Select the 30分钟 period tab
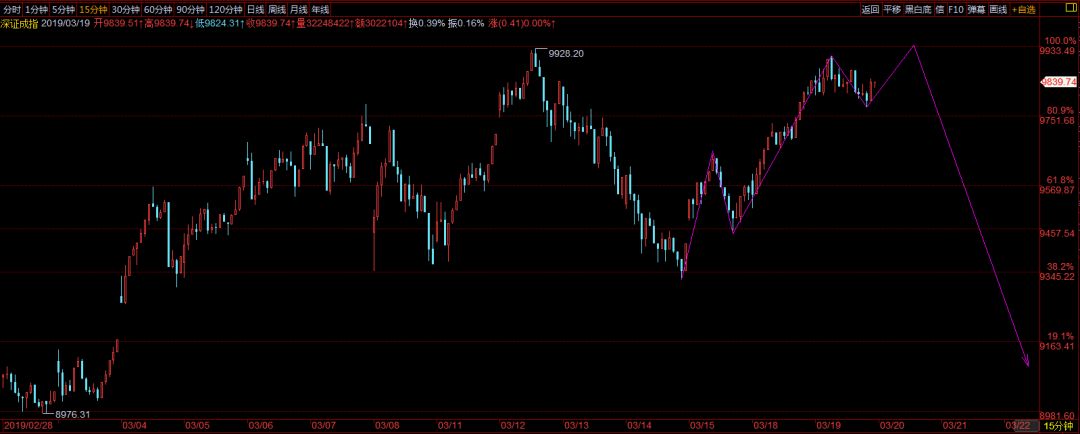Screen dimensions: 1080x434 [125, 10]
